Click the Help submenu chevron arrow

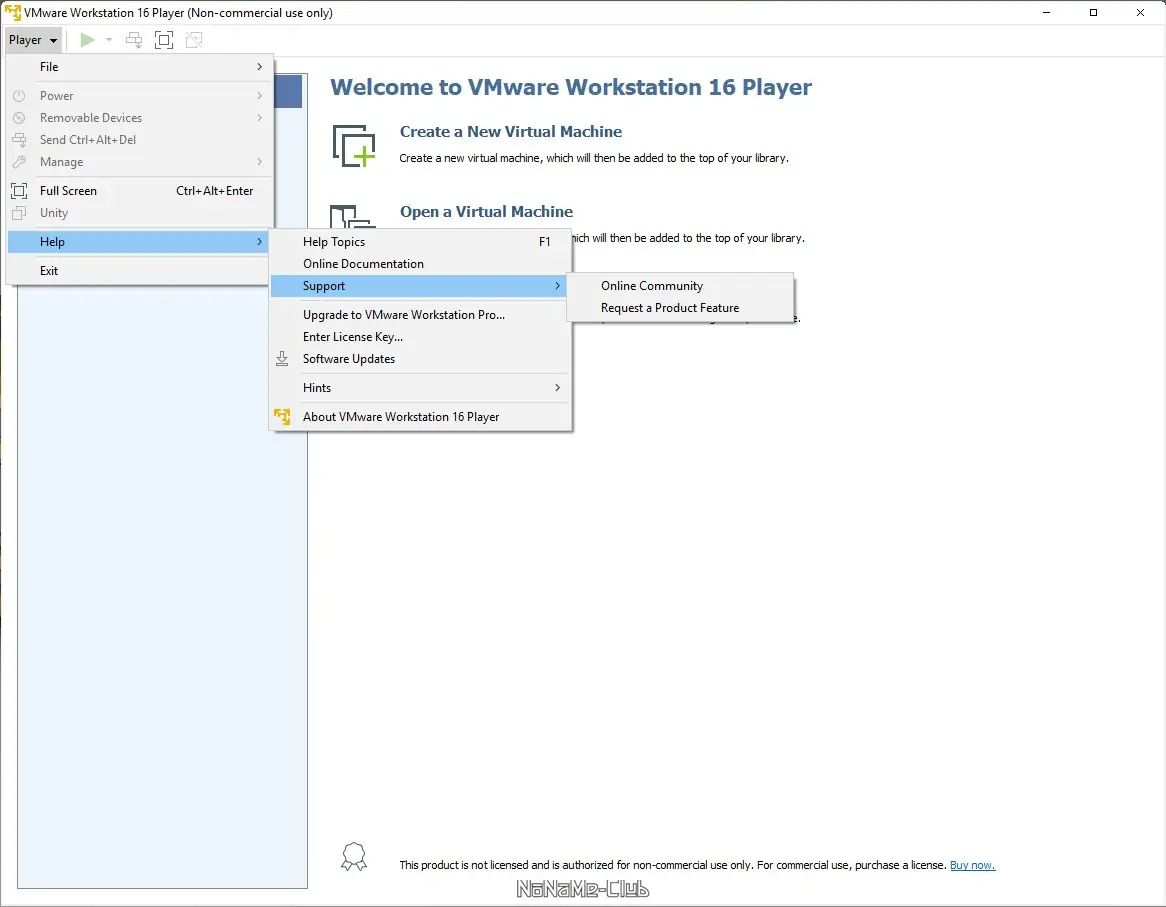tap(260, 242)
